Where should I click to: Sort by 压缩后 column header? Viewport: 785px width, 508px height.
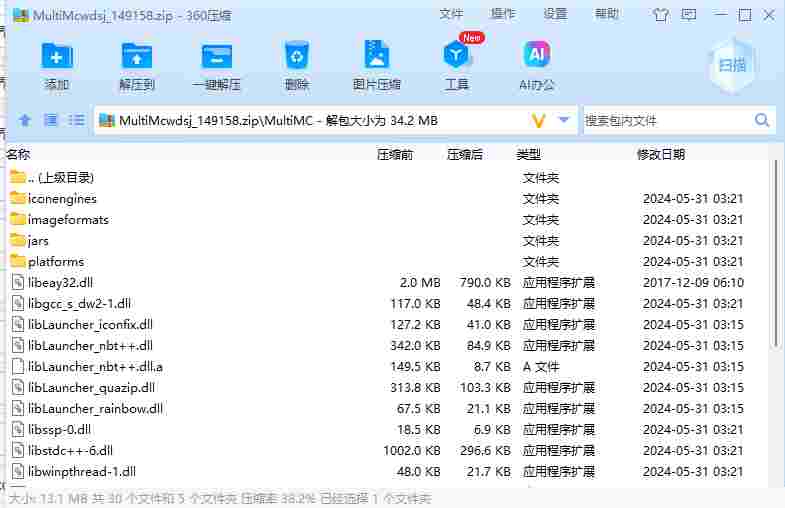[465, 154]
